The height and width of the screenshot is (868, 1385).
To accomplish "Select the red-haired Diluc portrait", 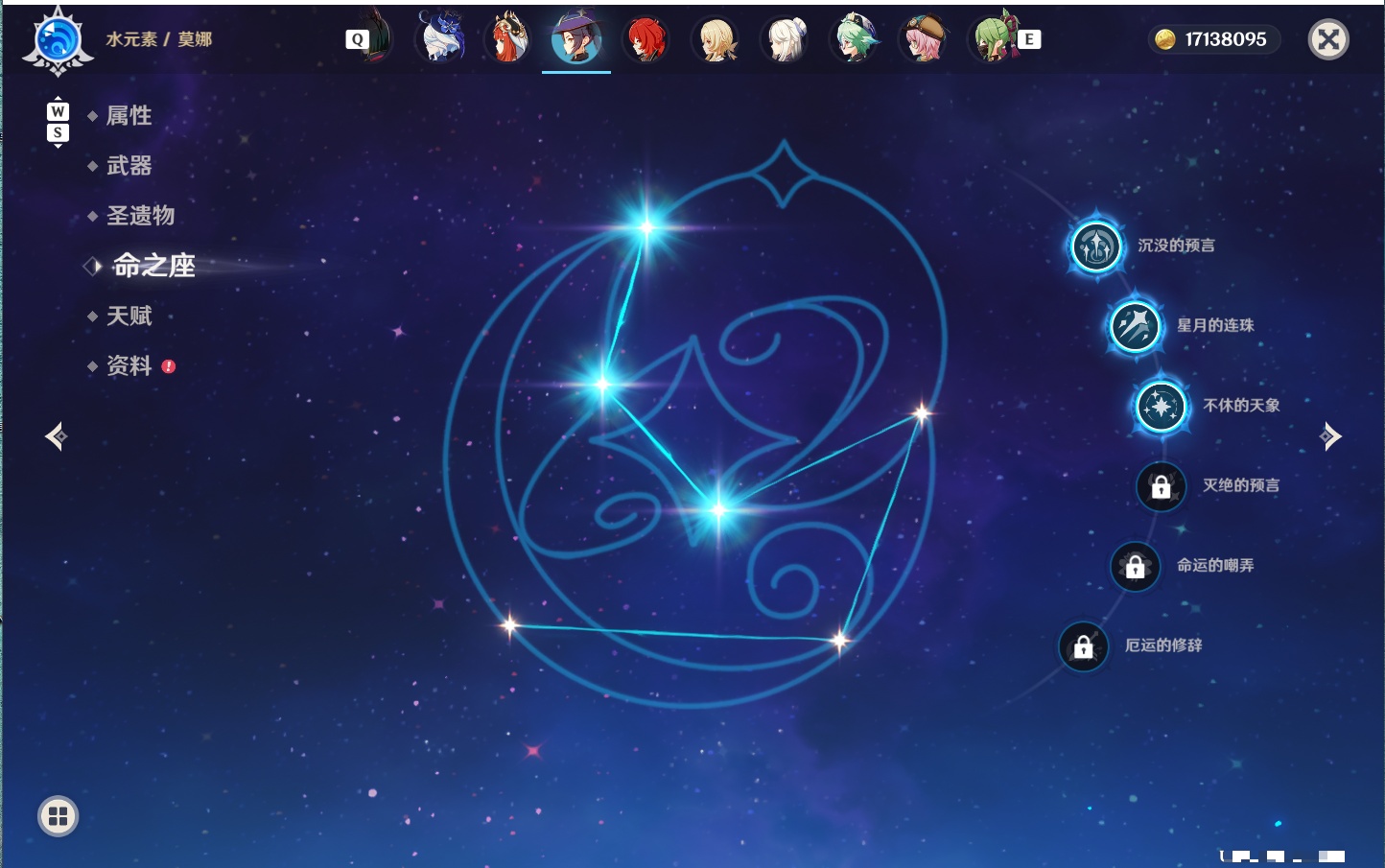I will pyautogui.click(x=646, y=39).
